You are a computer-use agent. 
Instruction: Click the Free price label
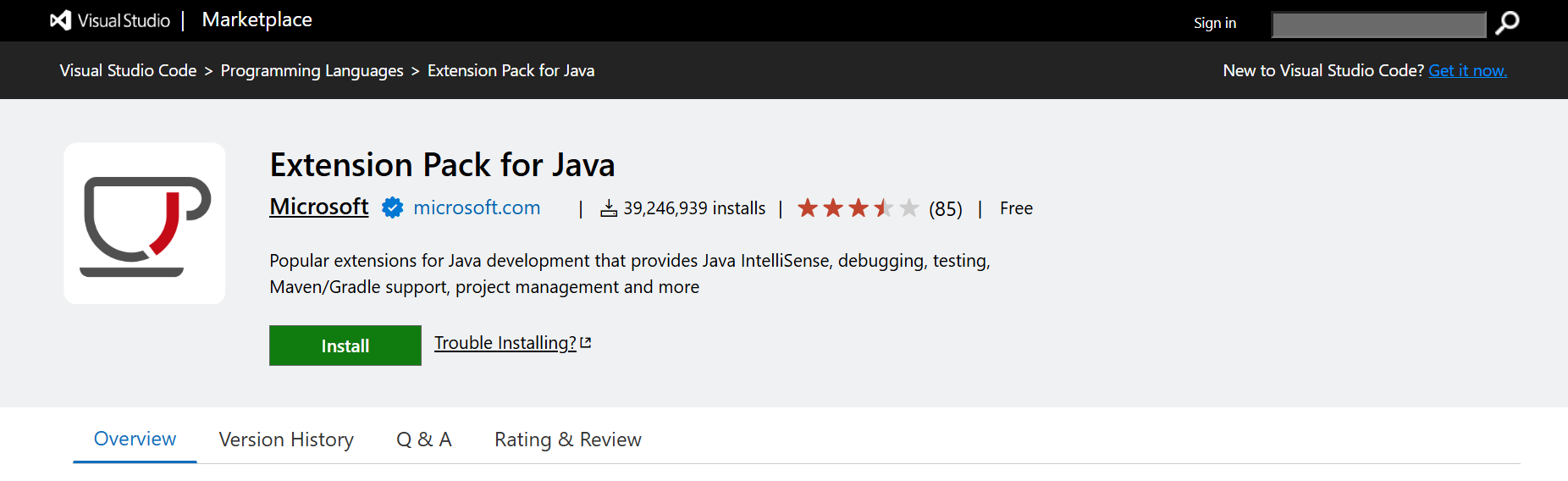1016,208
